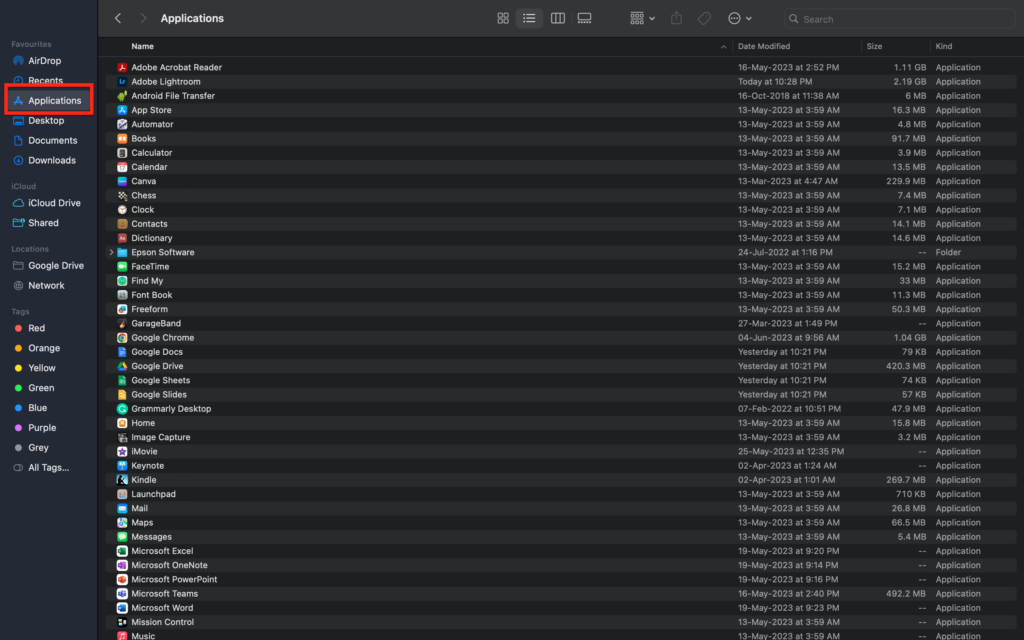Screen dimensions: 1024x640
Task: Open AirDrop in the sidebar
Action: click(x=38, y=61)
